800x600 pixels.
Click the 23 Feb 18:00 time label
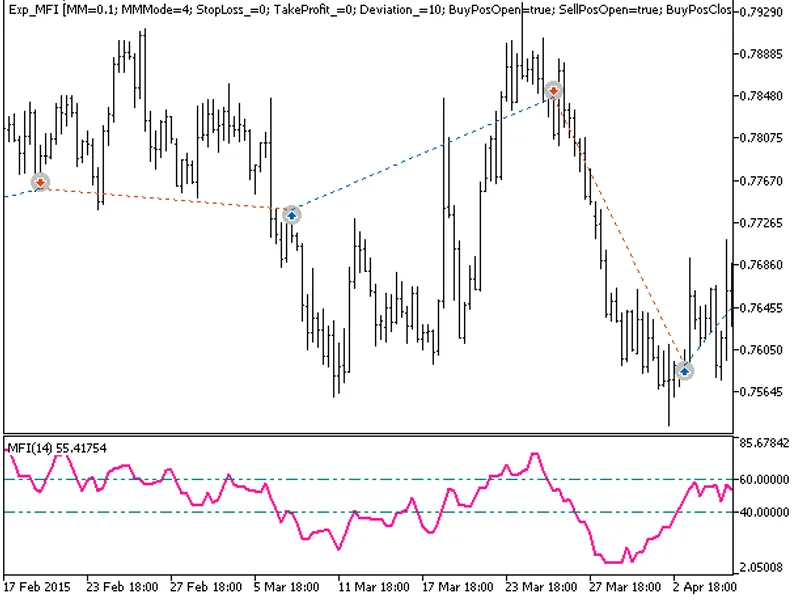tap(122, 587)
